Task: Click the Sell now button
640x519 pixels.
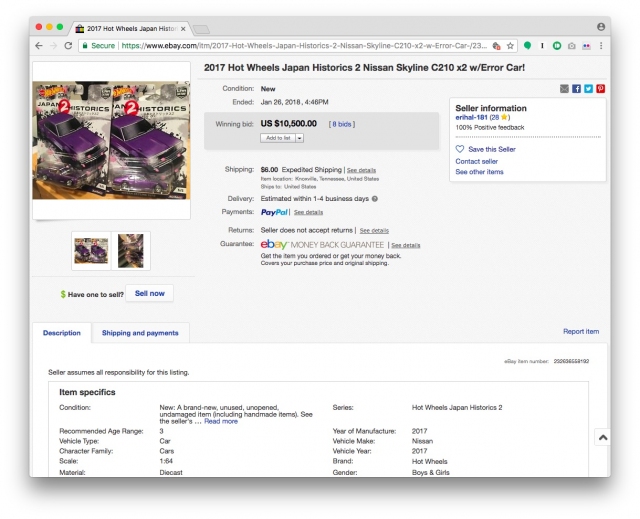Action: pyautogui.click(x=149, y=293)
